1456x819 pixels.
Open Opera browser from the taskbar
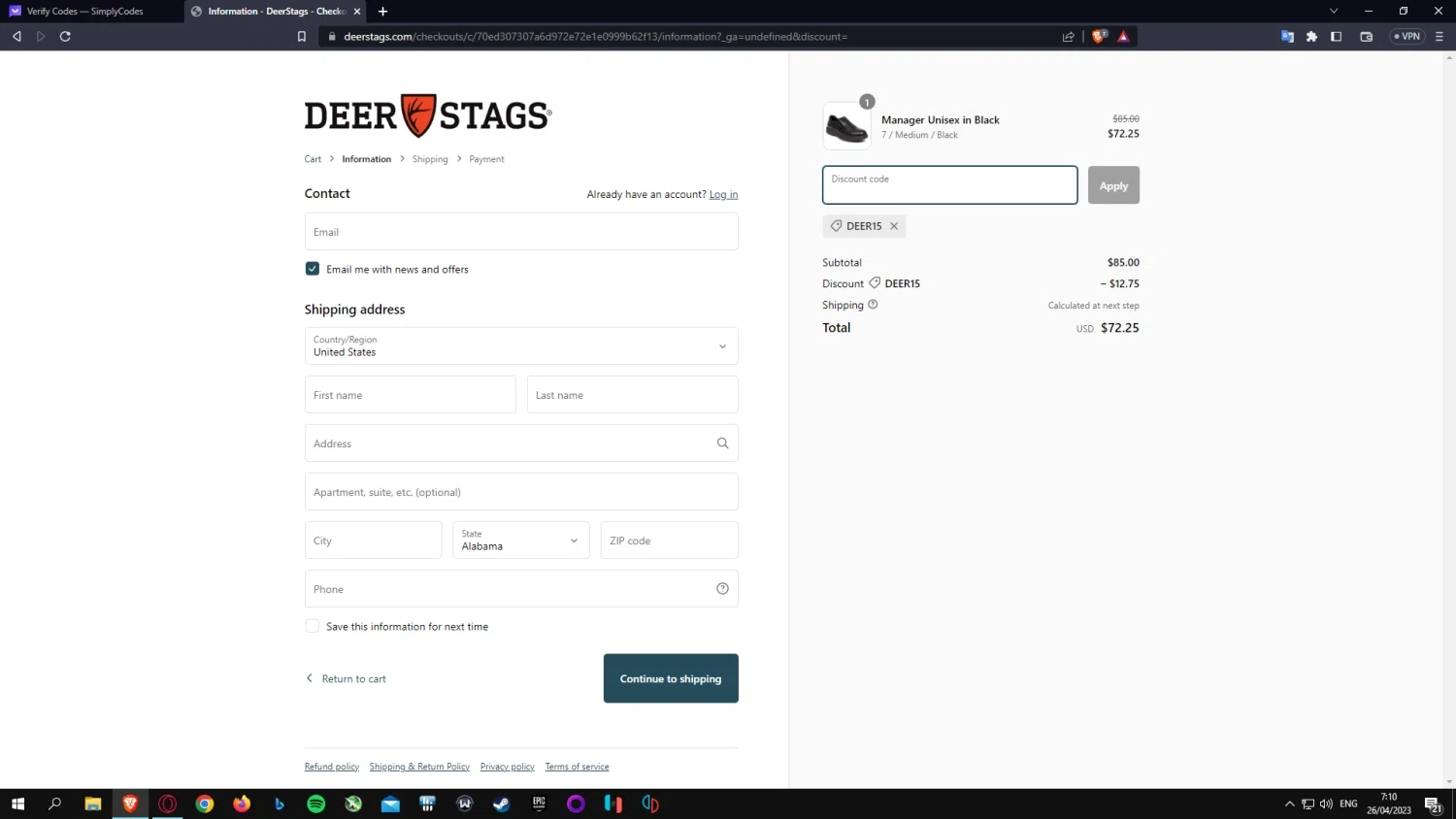click(x=168, y=803)
